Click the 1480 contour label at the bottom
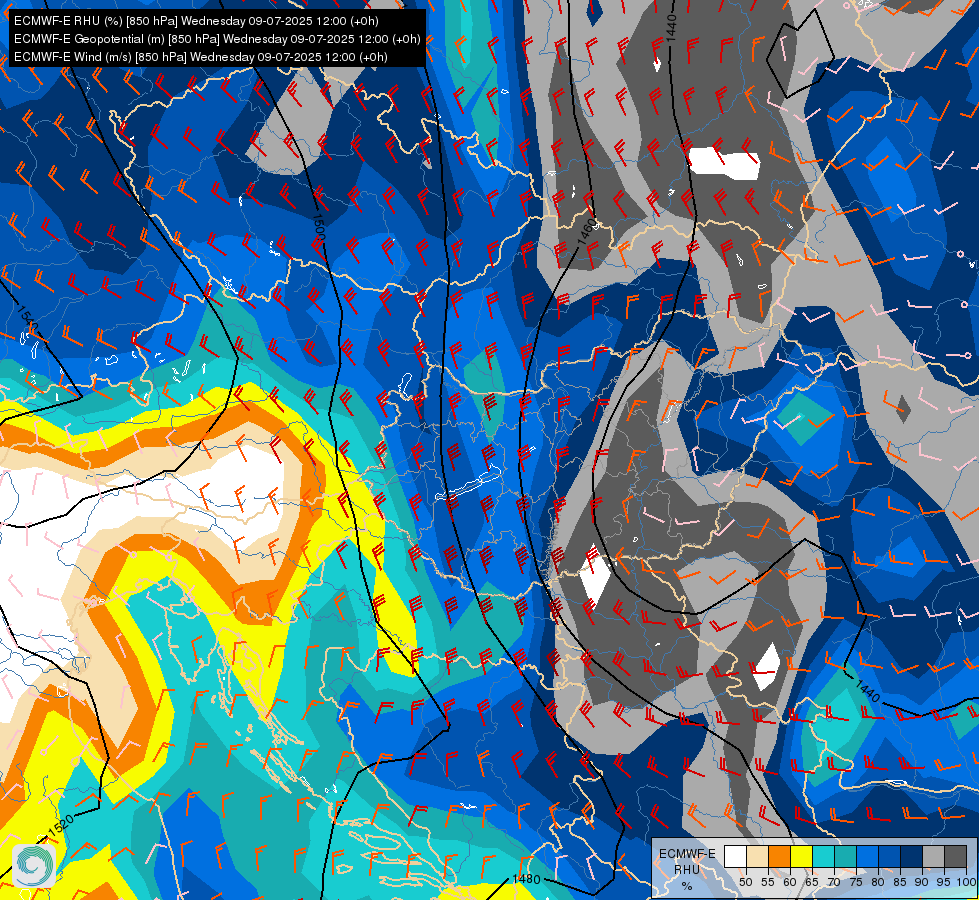The image size is (979, 900). pos(526,879)
